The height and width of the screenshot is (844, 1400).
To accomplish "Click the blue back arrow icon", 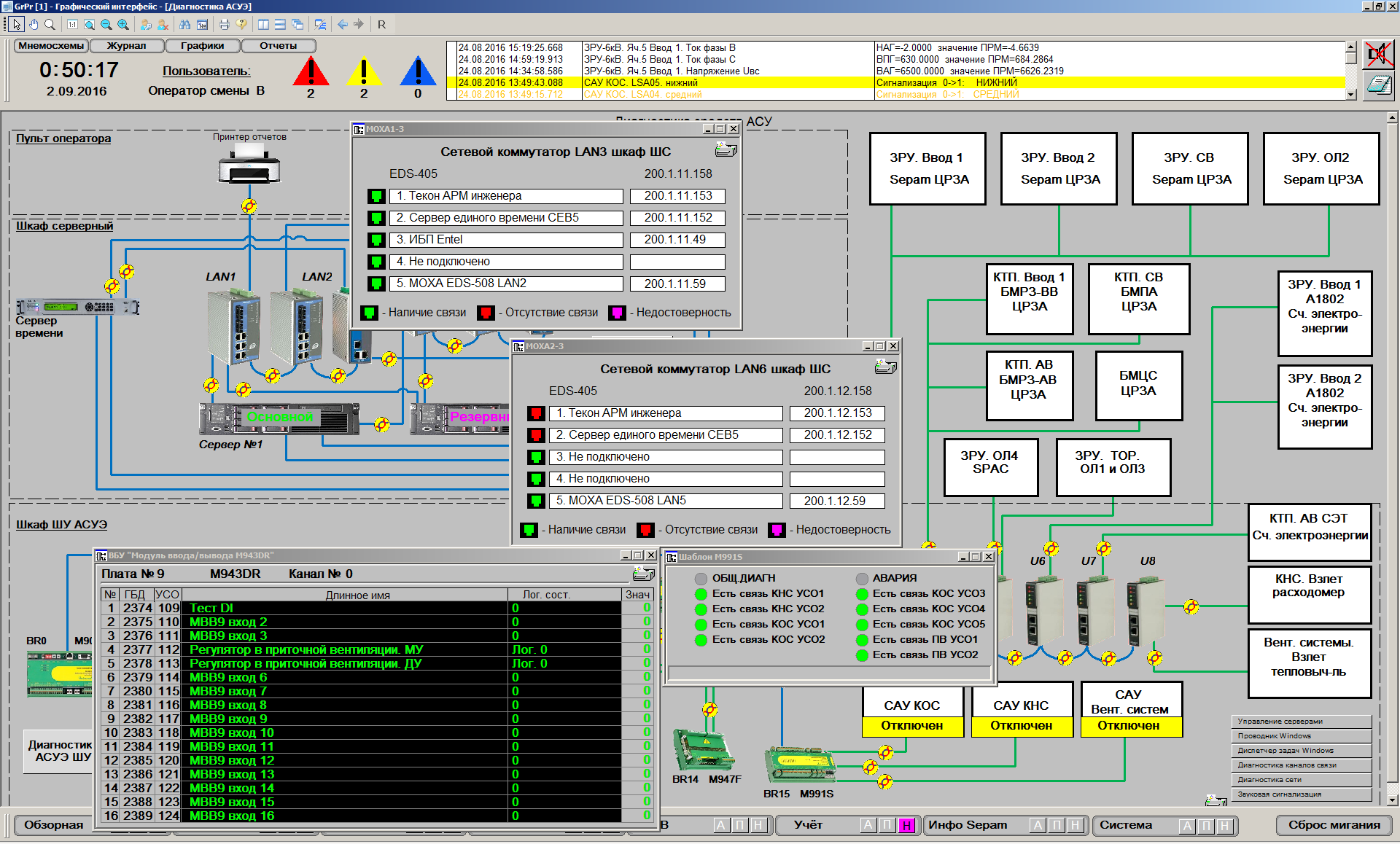I will coord(342,24).
